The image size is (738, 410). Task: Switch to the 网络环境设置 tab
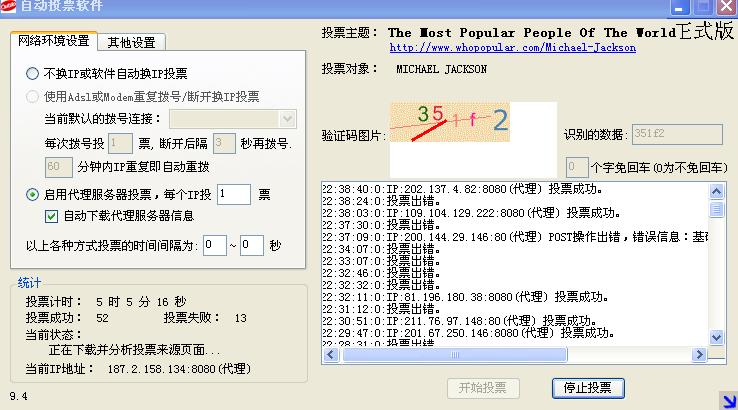tap(54, 41)
